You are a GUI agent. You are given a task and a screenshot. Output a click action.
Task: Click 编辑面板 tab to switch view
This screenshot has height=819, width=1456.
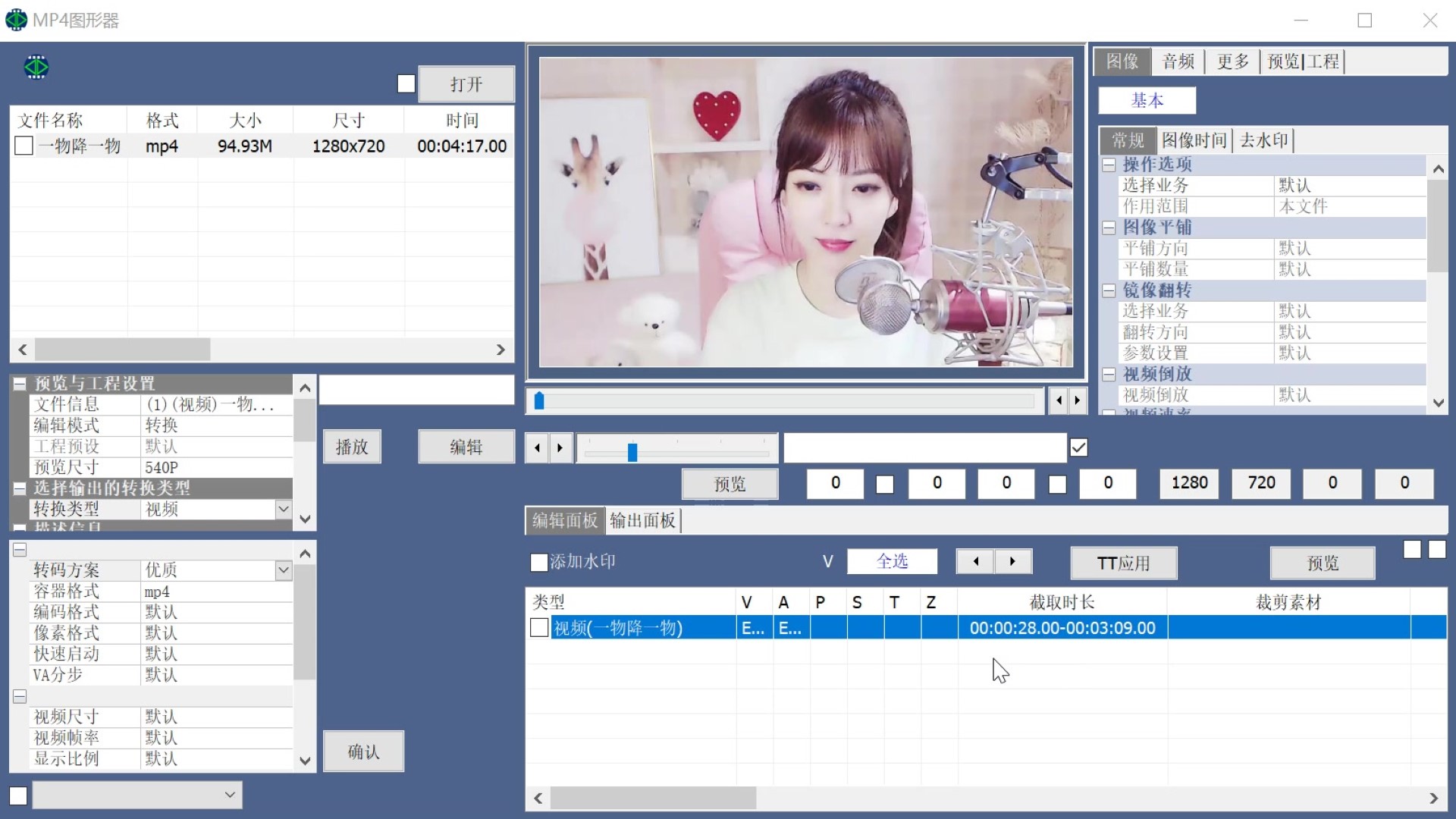564,520
